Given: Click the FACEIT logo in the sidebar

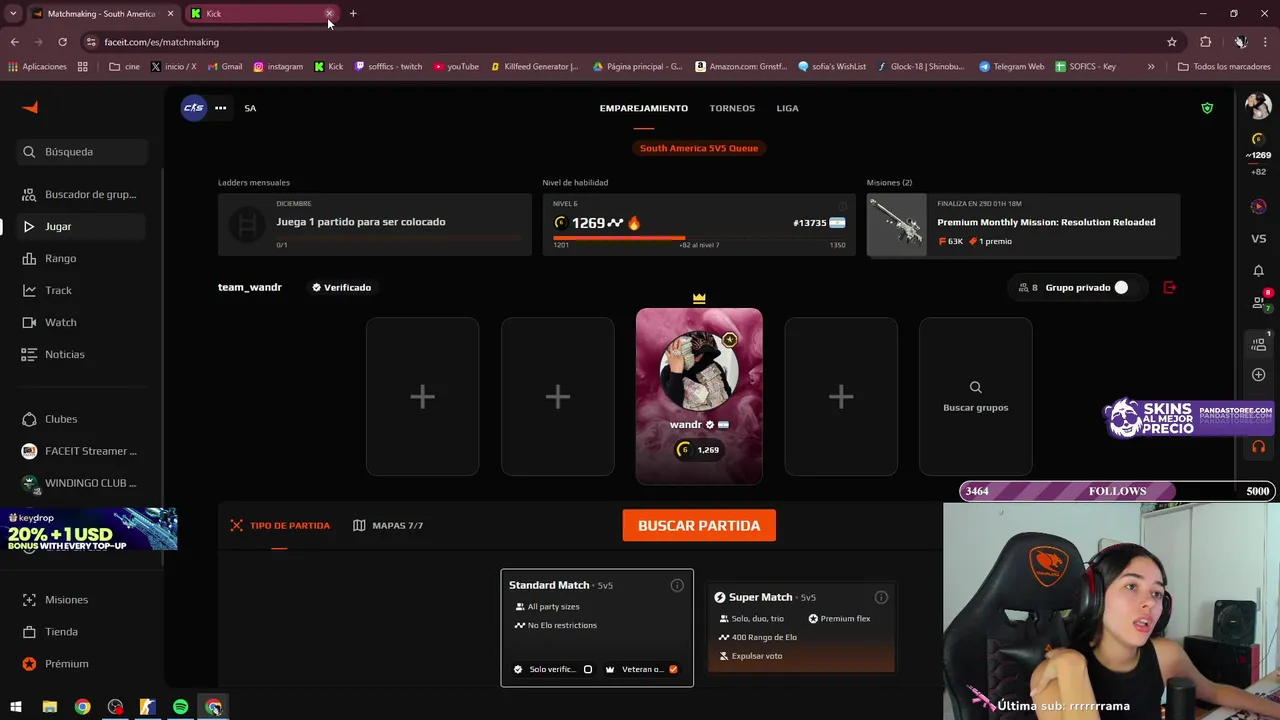Looking at the screenshot, I should coord(30,108).
